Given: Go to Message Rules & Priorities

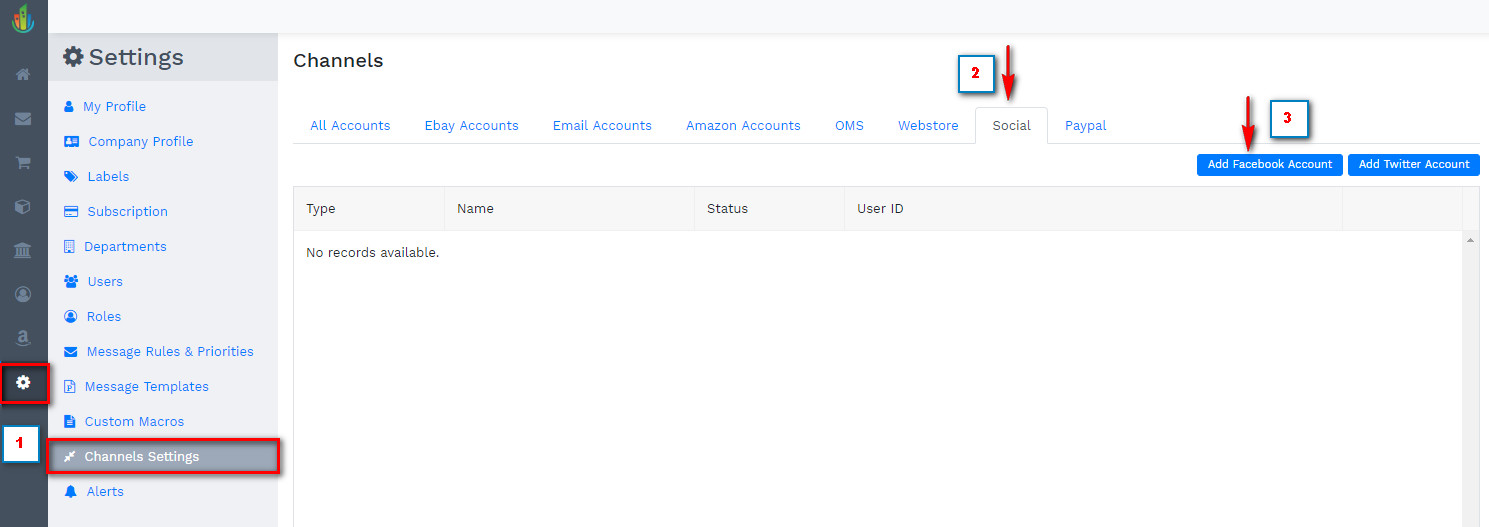Looking at the screenshot, I should pos(170,352).
